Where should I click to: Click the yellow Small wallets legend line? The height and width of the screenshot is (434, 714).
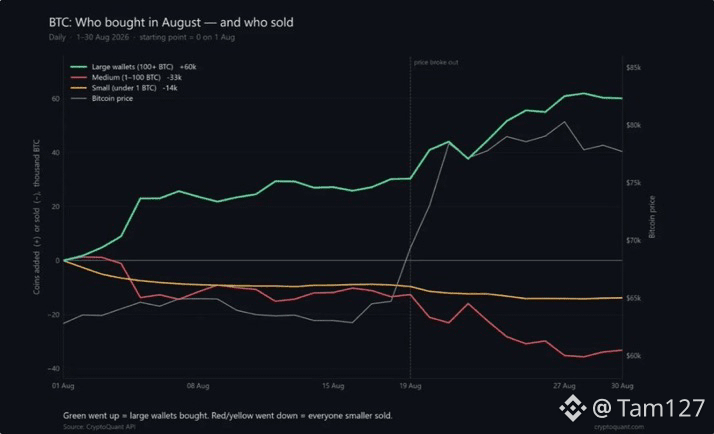(x=79, y=88)
